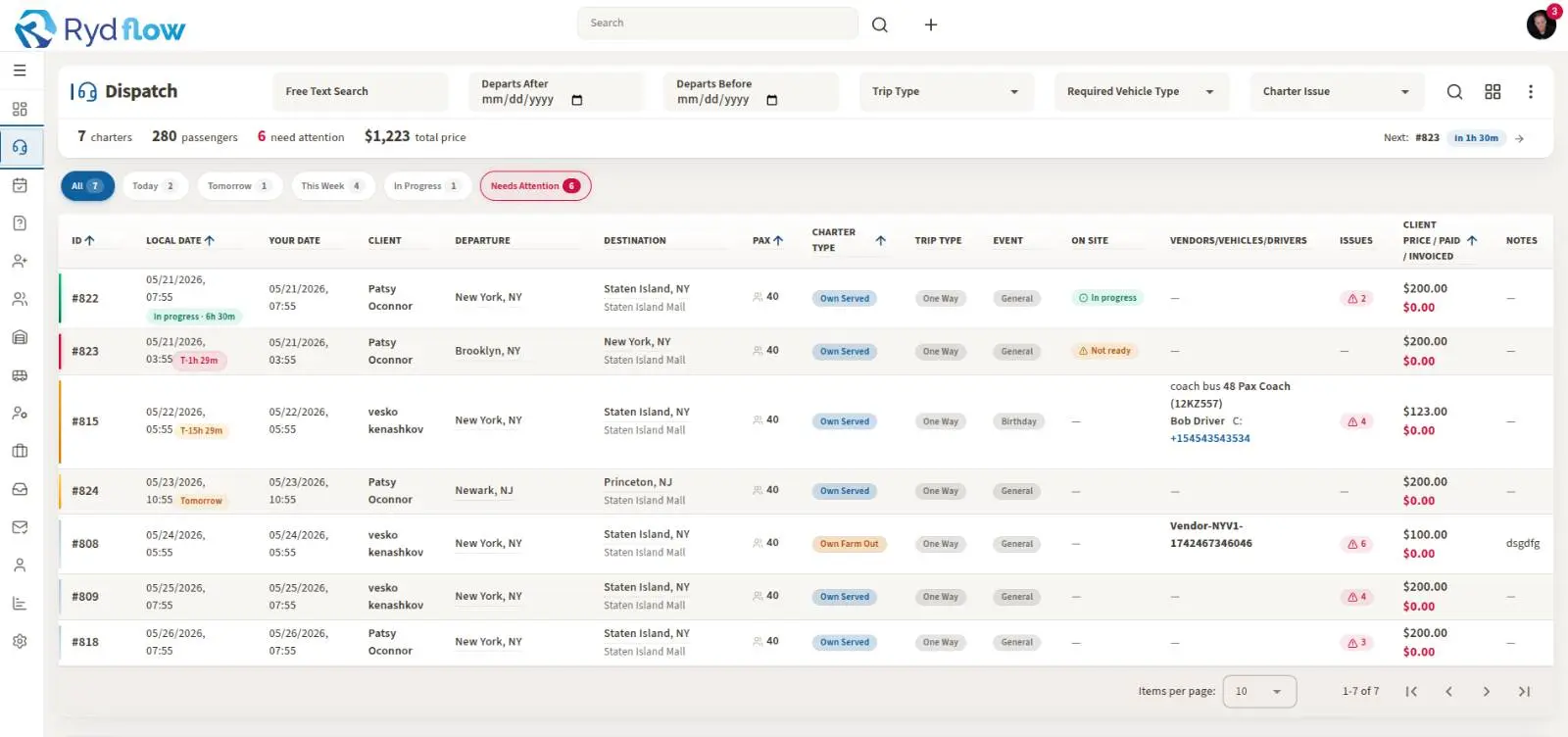Toggle the Today filter chip
The image size is (1568, 737).
tap(154, 186)
